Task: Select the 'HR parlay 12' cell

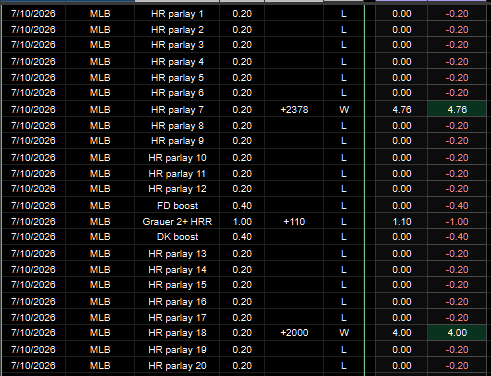Action: (x=177, y=189)
